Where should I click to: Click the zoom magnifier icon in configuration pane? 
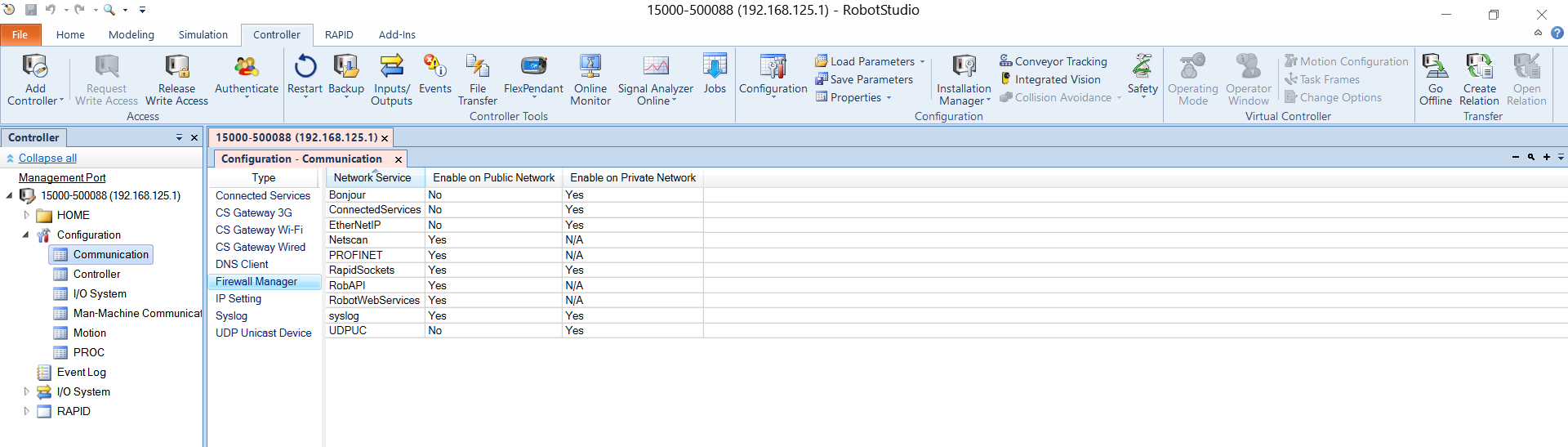pos(1531,157)
